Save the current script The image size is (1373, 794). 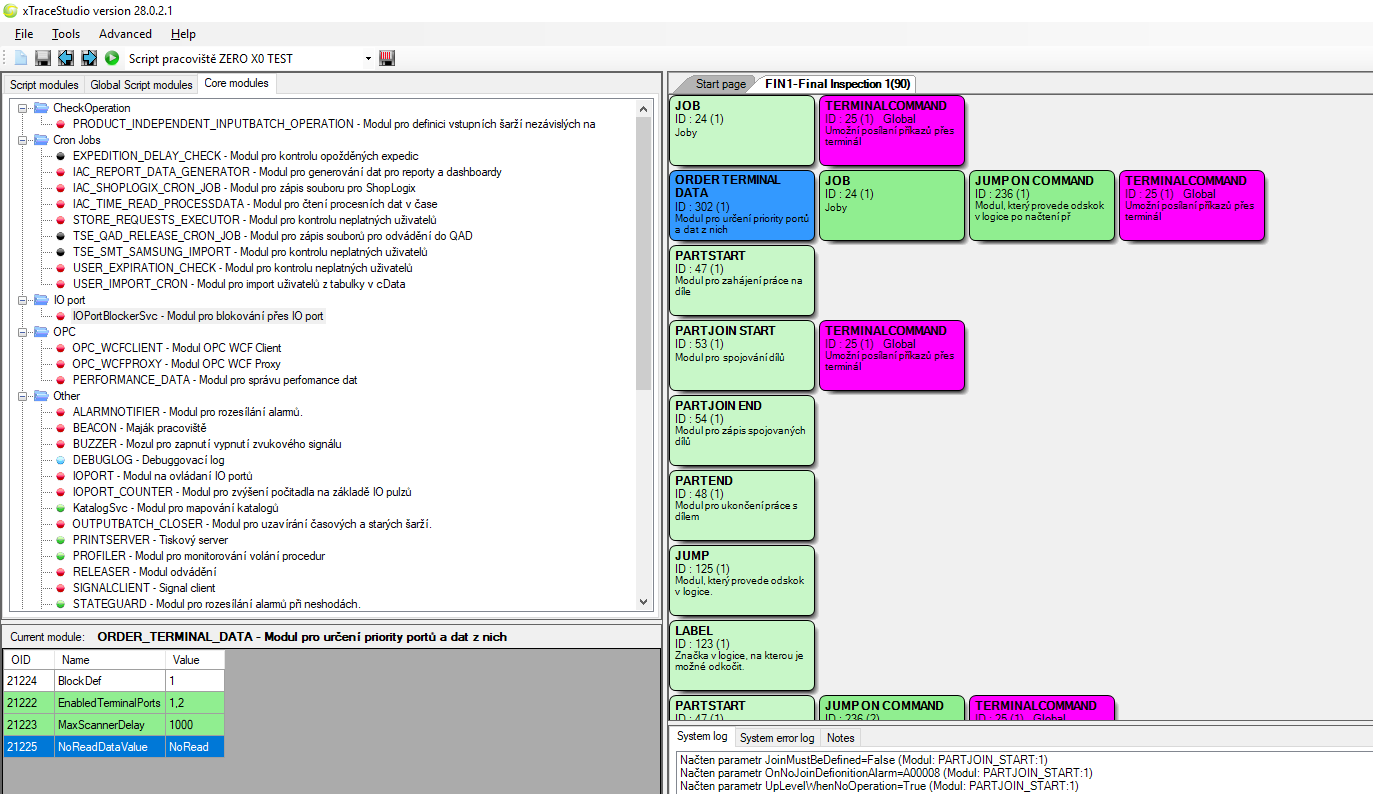(42, 57)
